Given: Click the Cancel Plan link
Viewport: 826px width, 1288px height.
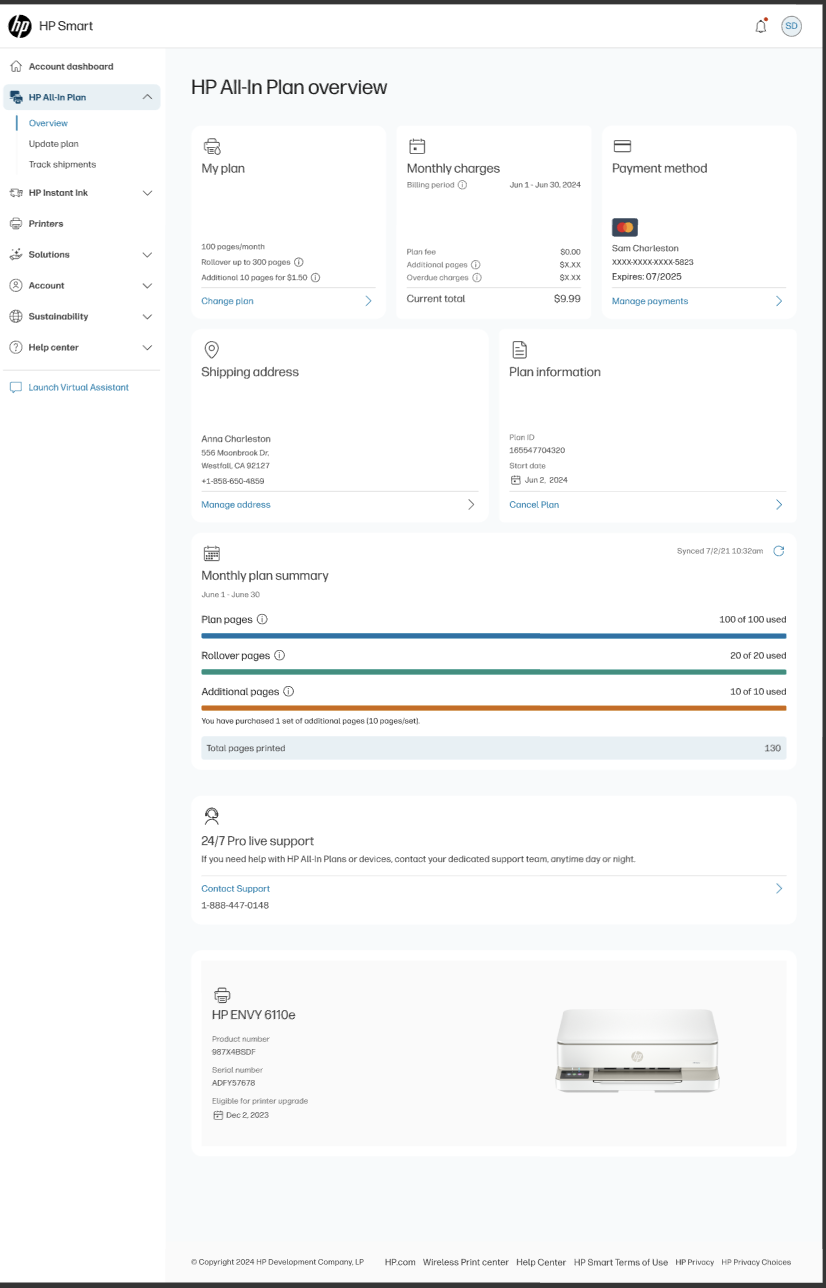Looking at the screenshot, I should point(534,505).
